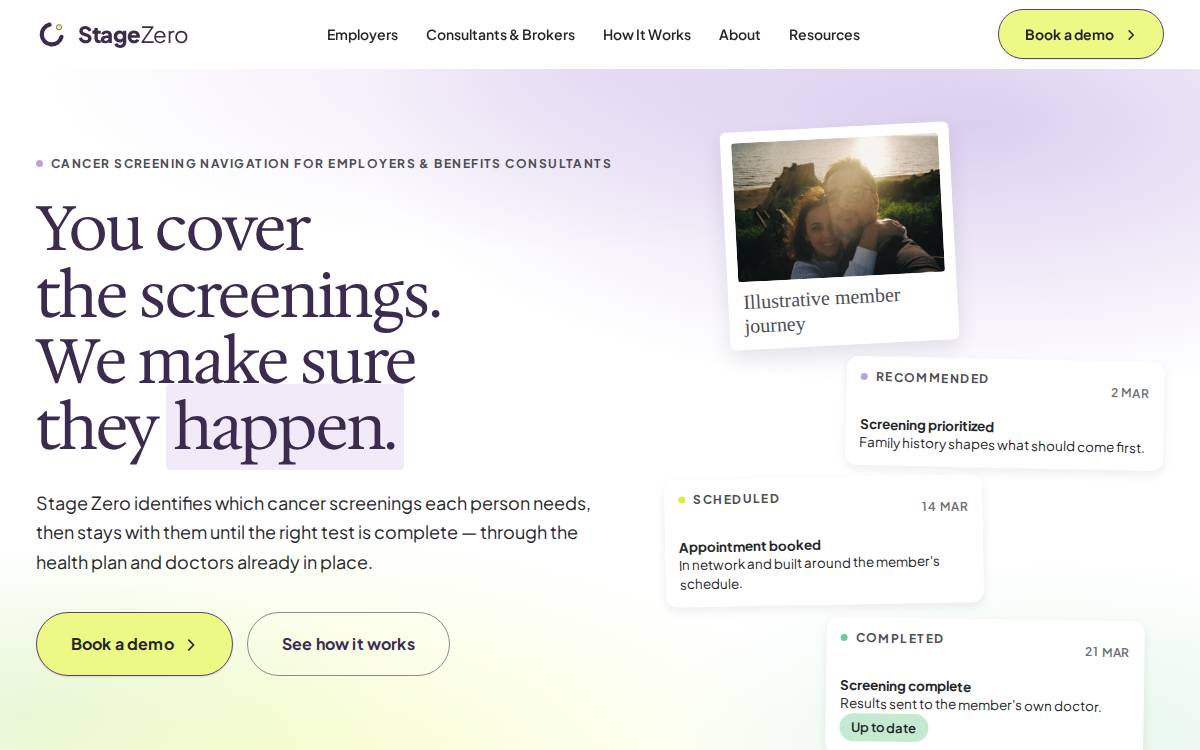Viewport: 1200px width, 750px height.
Task: Click the Stage Zero identifies paragraph
Action: coord(313,532)
